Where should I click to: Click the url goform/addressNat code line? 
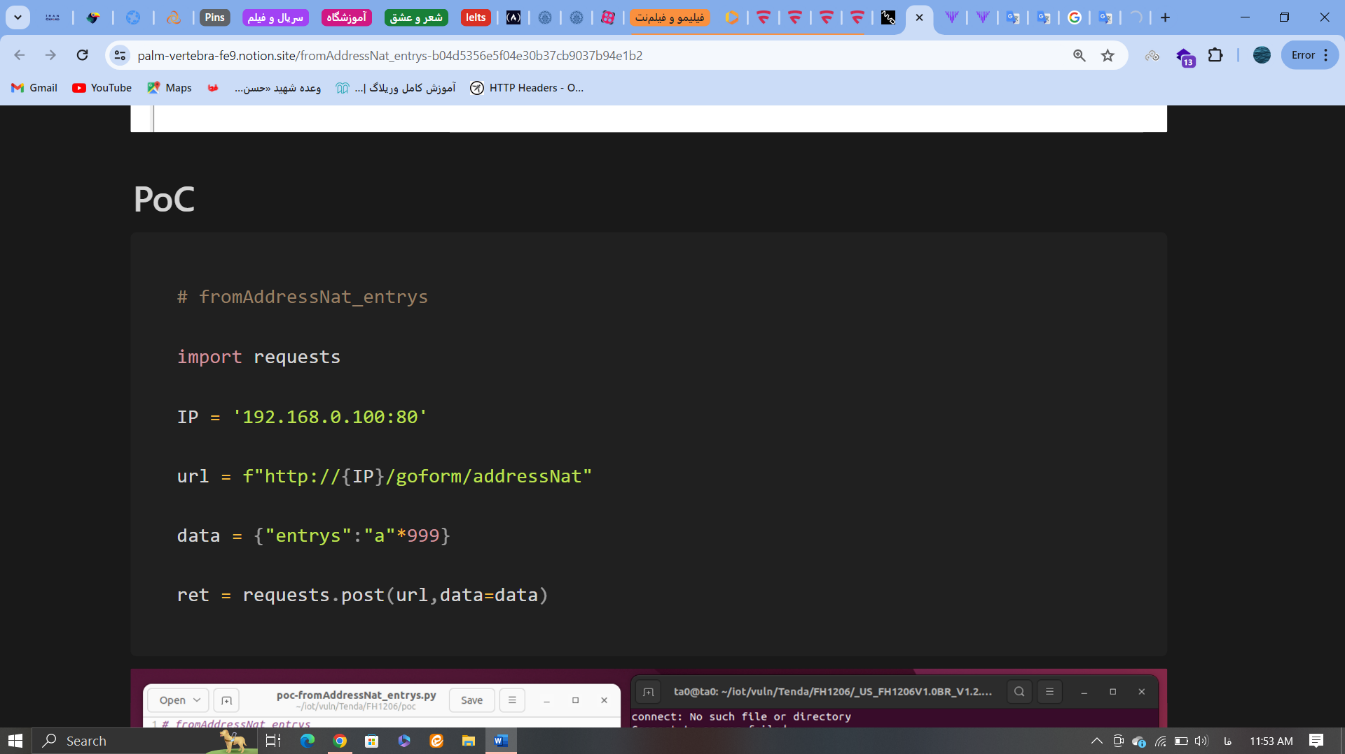coord(385,476)
